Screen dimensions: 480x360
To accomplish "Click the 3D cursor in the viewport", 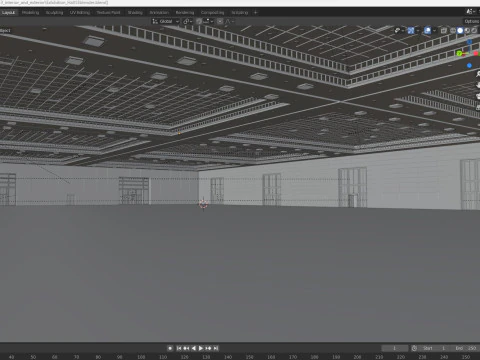I will (x=203, y=204).
